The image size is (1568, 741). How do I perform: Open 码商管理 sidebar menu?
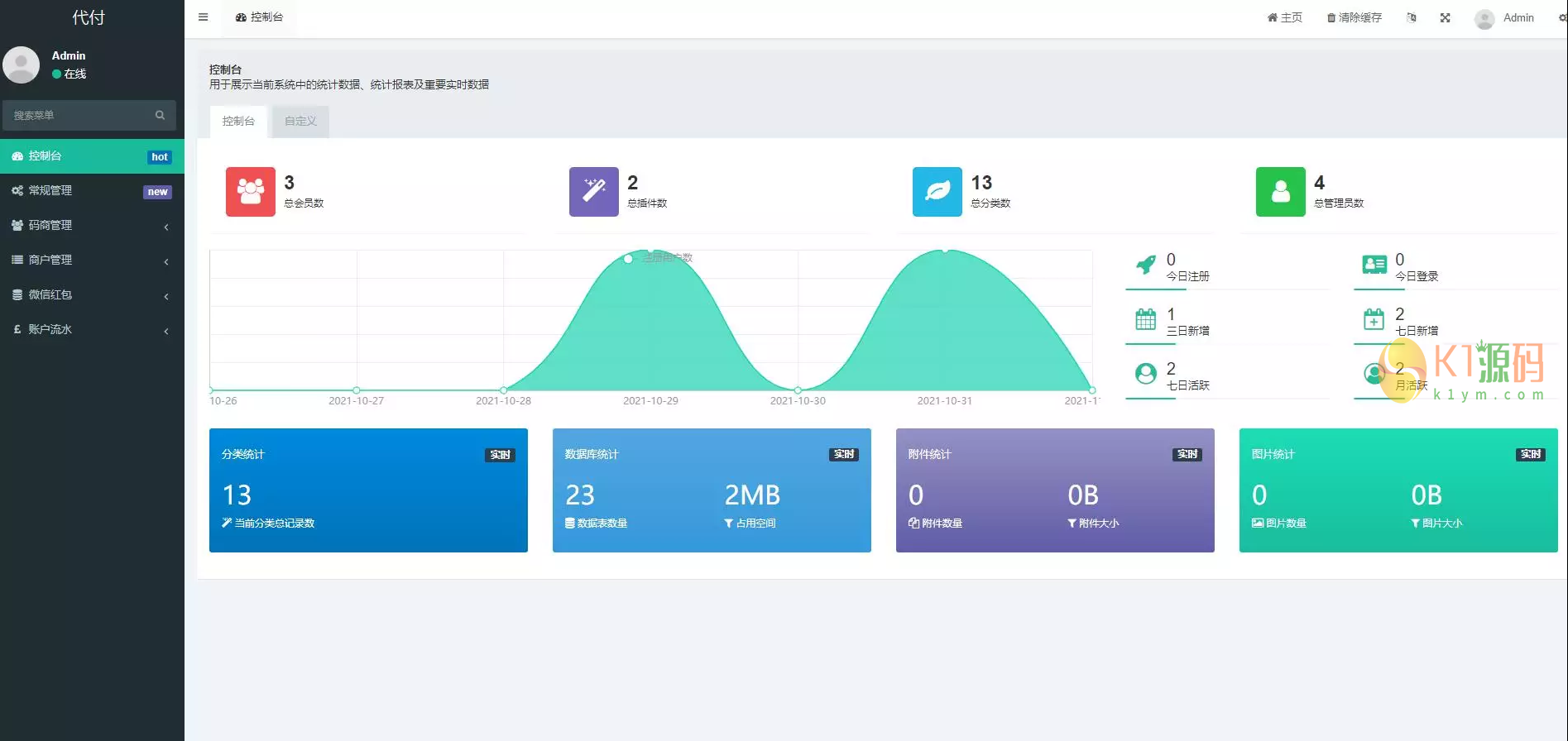point(92,226)
